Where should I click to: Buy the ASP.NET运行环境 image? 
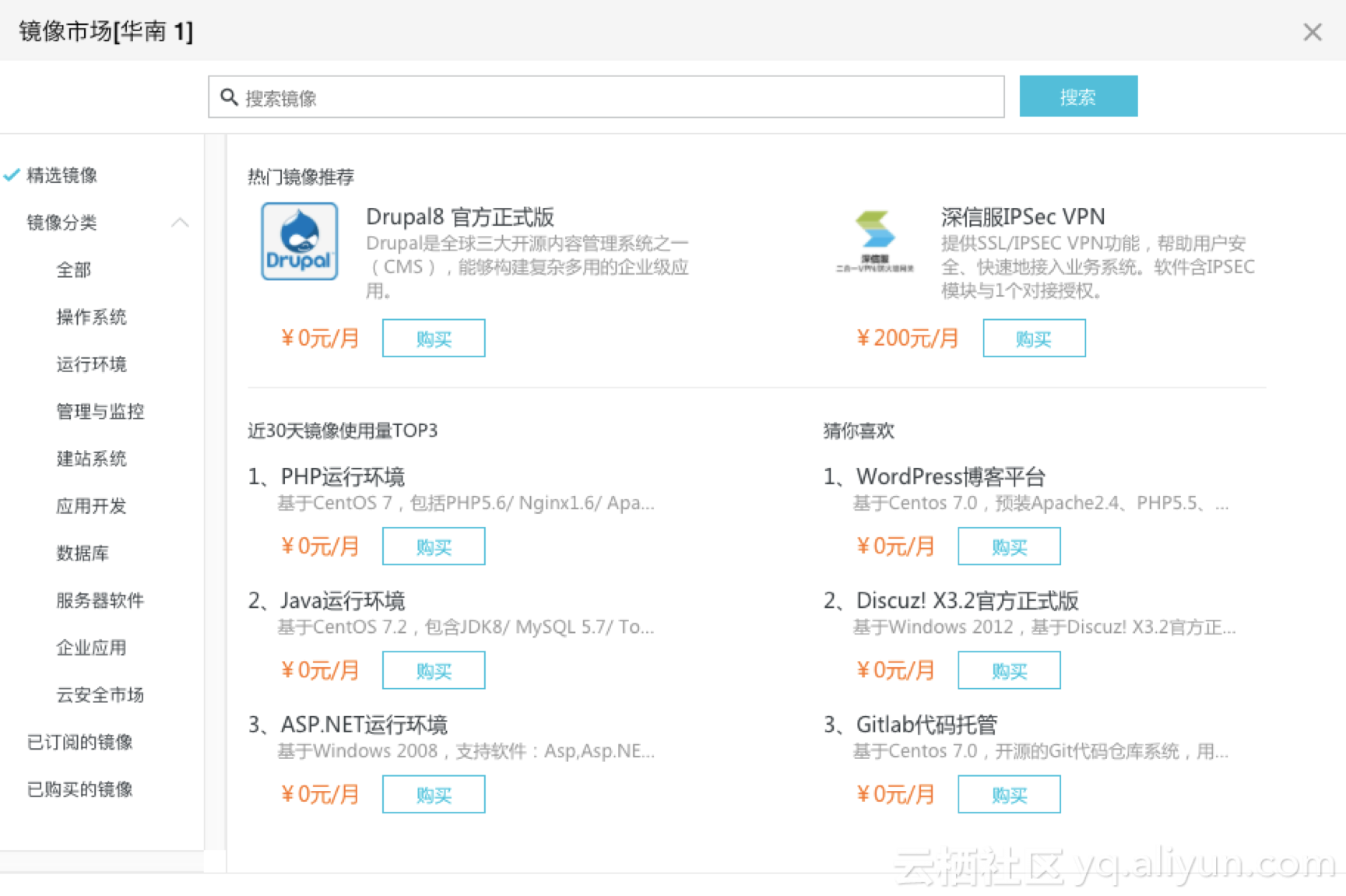click(x=434, y=794)
